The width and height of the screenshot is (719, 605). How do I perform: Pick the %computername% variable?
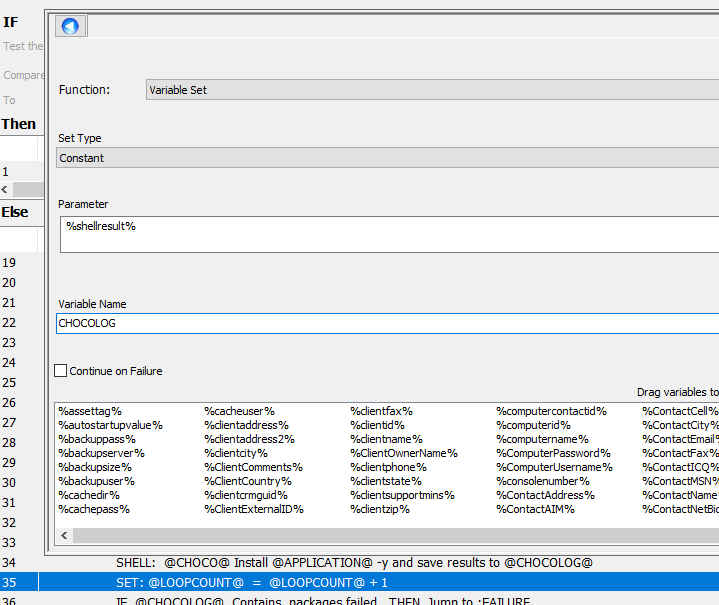point(542,439)
